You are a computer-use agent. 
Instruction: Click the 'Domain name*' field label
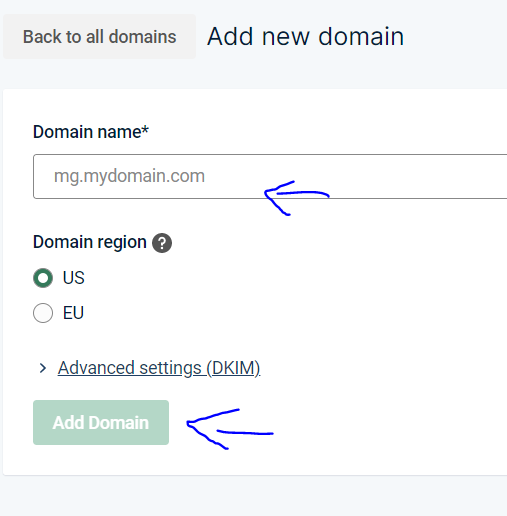point(91,132)
